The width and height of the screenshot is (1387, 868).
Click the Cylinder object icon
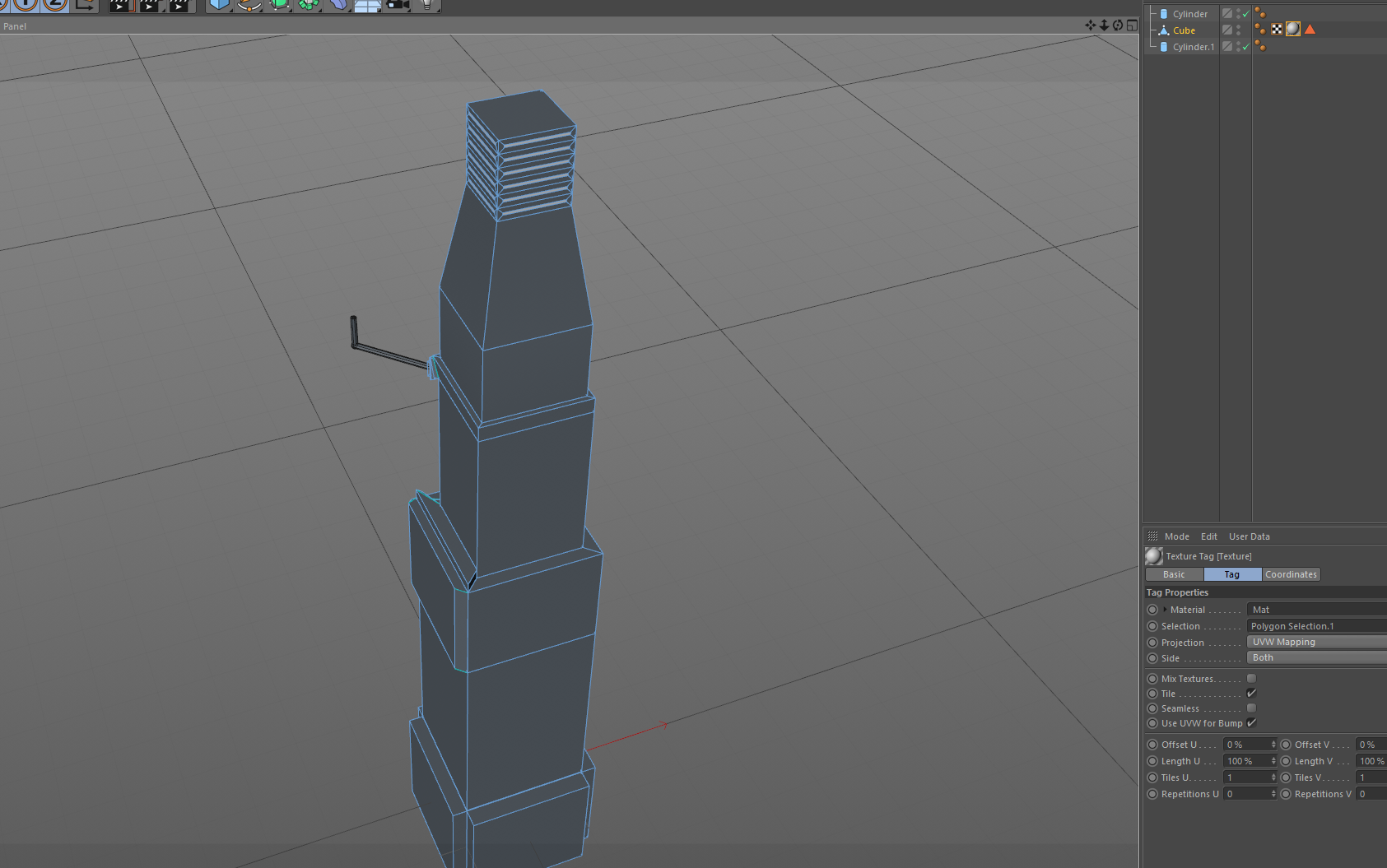tap(1163, 14)
